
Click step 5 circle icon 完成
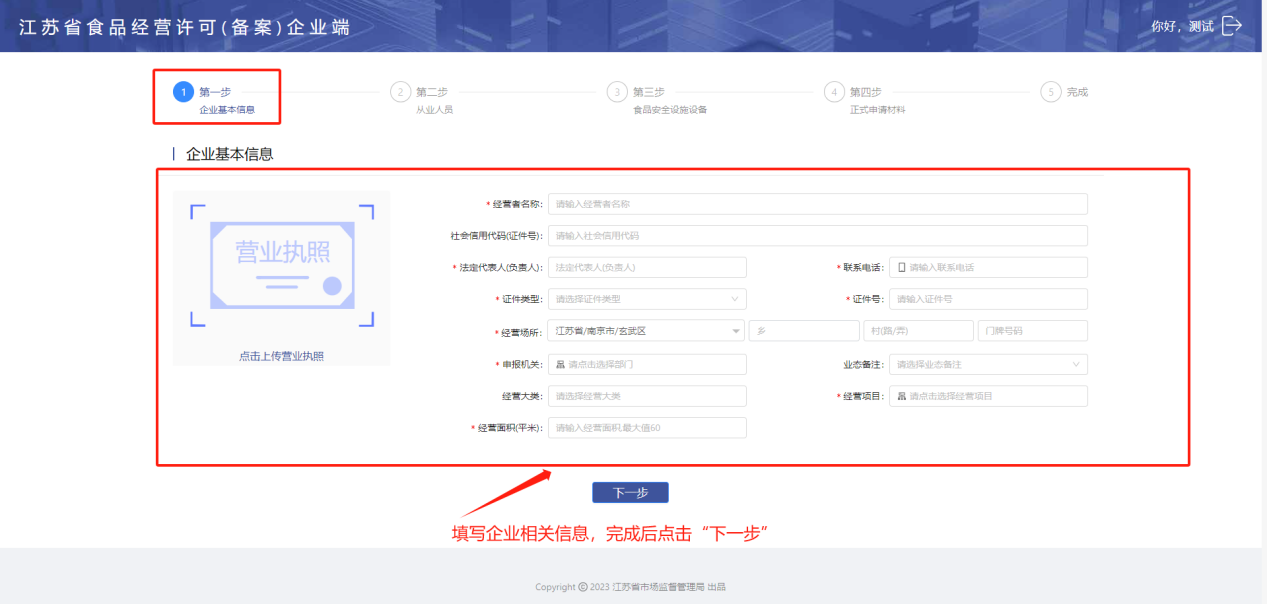click(x=1050, y=92)
